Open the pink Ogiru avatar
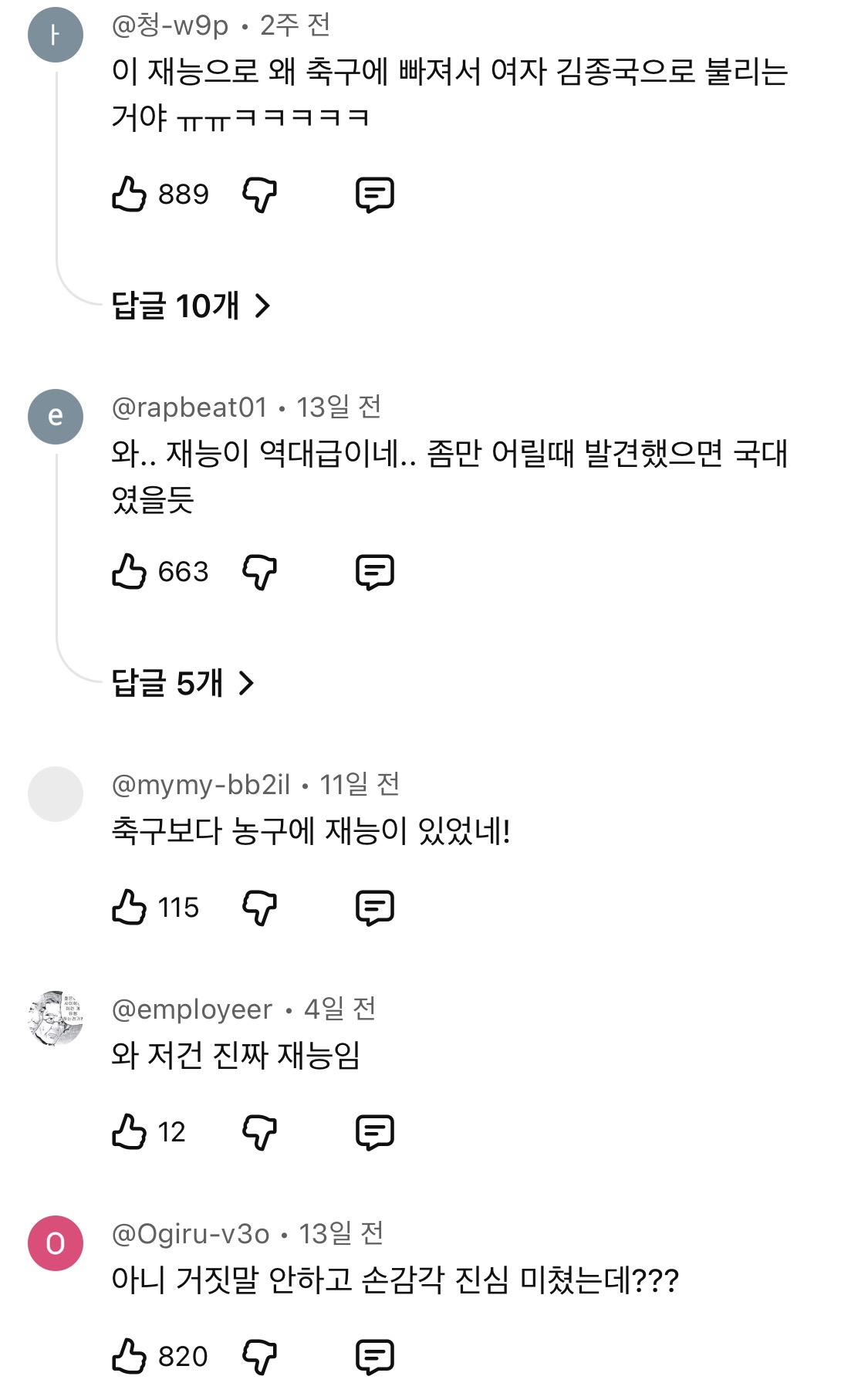The image size is (868, 1393). click(56, 1243)
